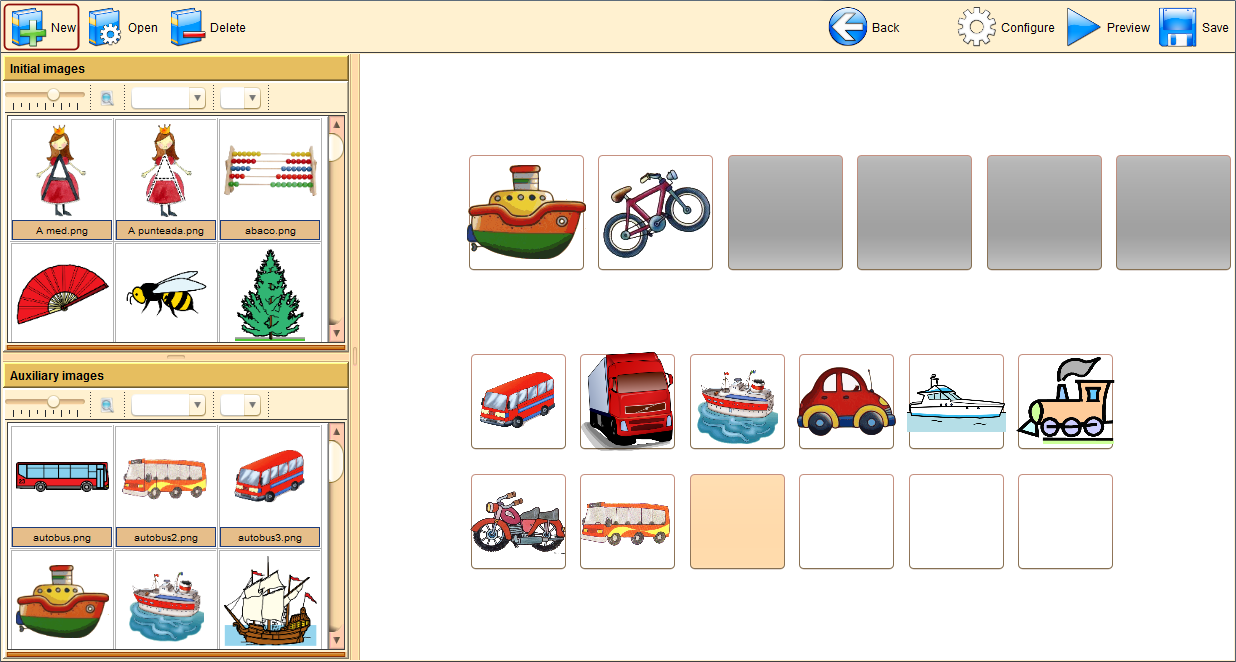Select the bee image thumbnail
This screenshot has width=1236, height=662.
(166, 293)
